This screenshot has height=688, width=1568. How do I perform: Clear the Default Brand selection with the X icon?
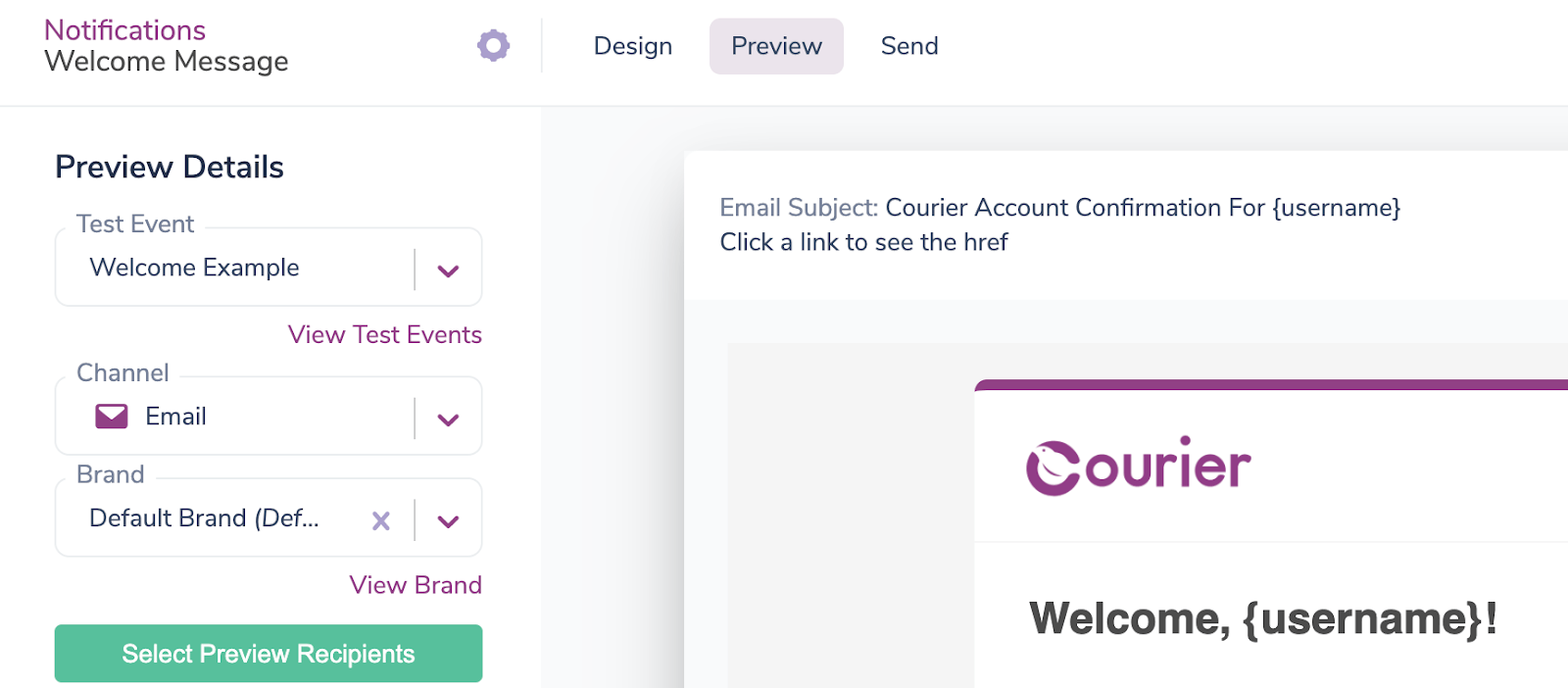[381, 519]
